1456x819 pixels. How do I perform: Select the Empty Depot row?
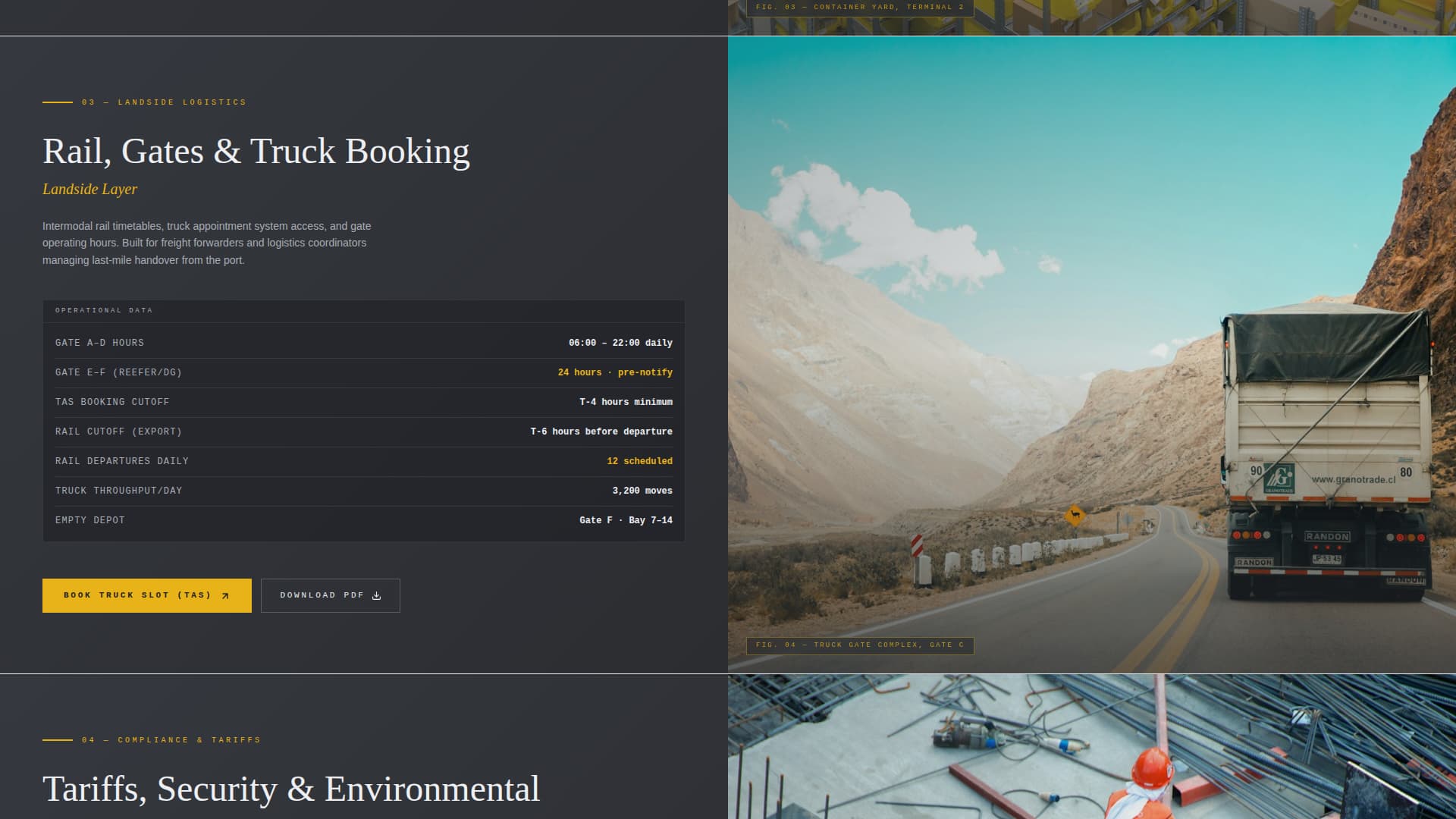363,520
